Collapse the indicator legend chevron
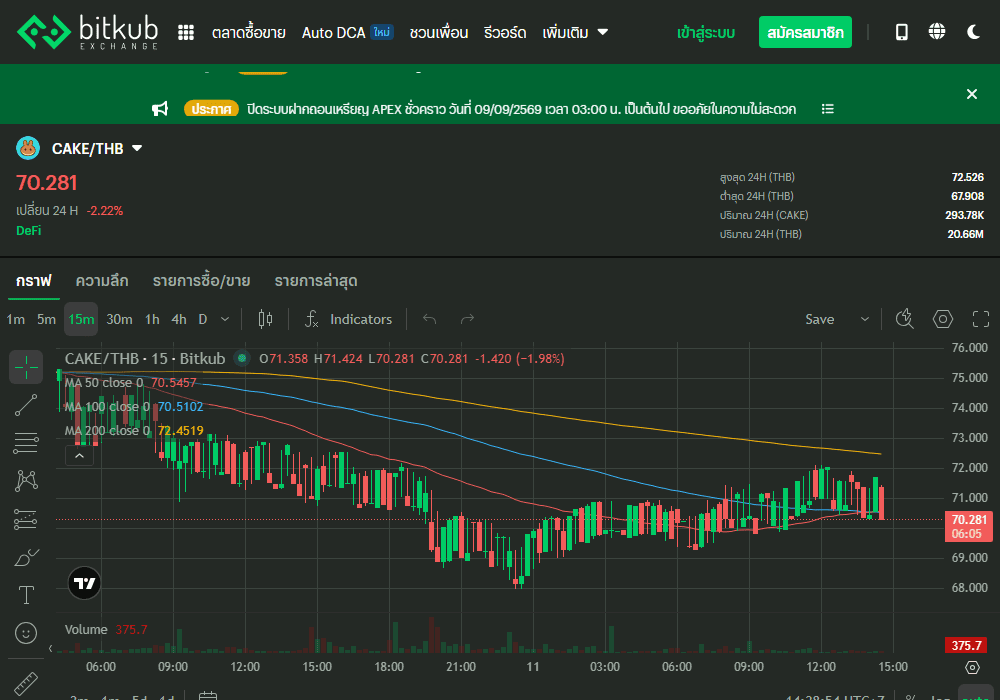 tap(80, 456)
